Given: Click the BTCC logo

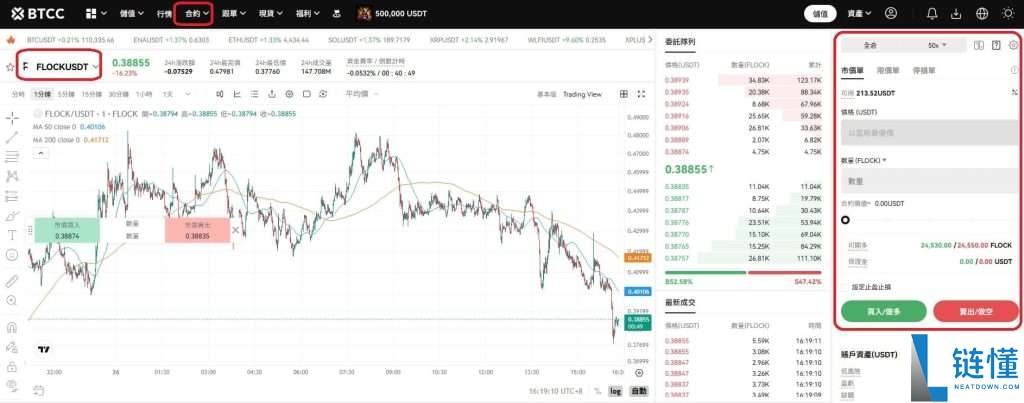Looking at the screenshot, I should coord(40,13).
